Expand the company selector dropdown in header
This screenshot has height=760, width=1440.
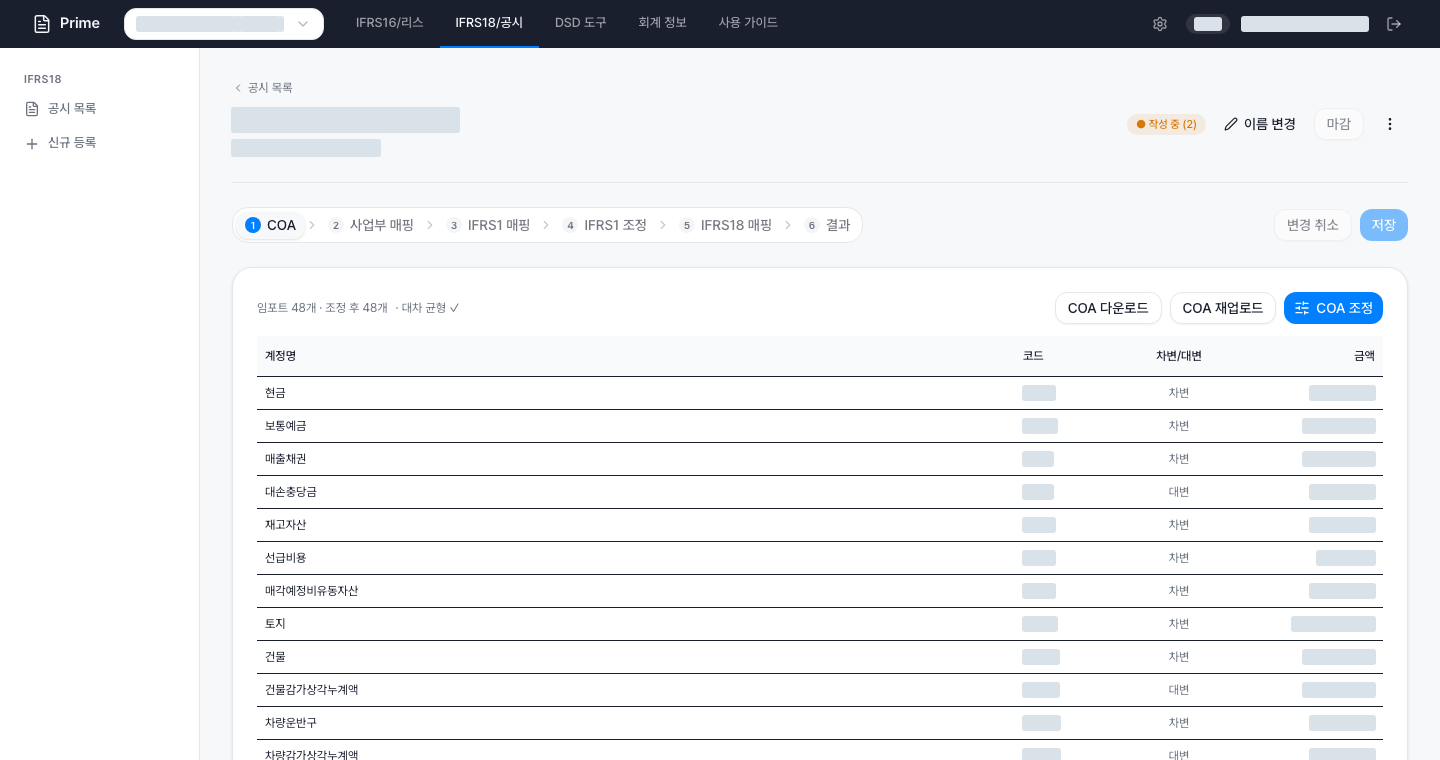pyautogui.click(x=224, y=24)
